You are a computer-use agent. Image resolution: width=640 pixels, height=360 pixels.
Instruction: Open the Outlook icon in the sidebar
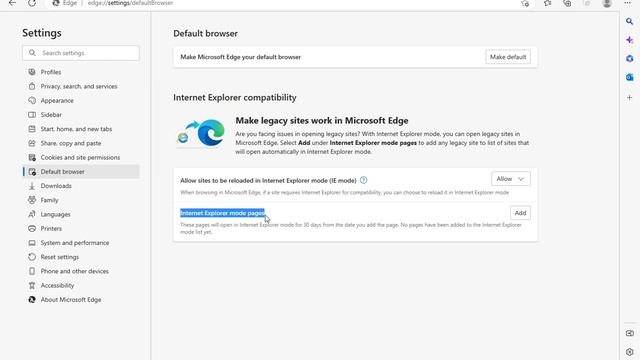point(629,77)
